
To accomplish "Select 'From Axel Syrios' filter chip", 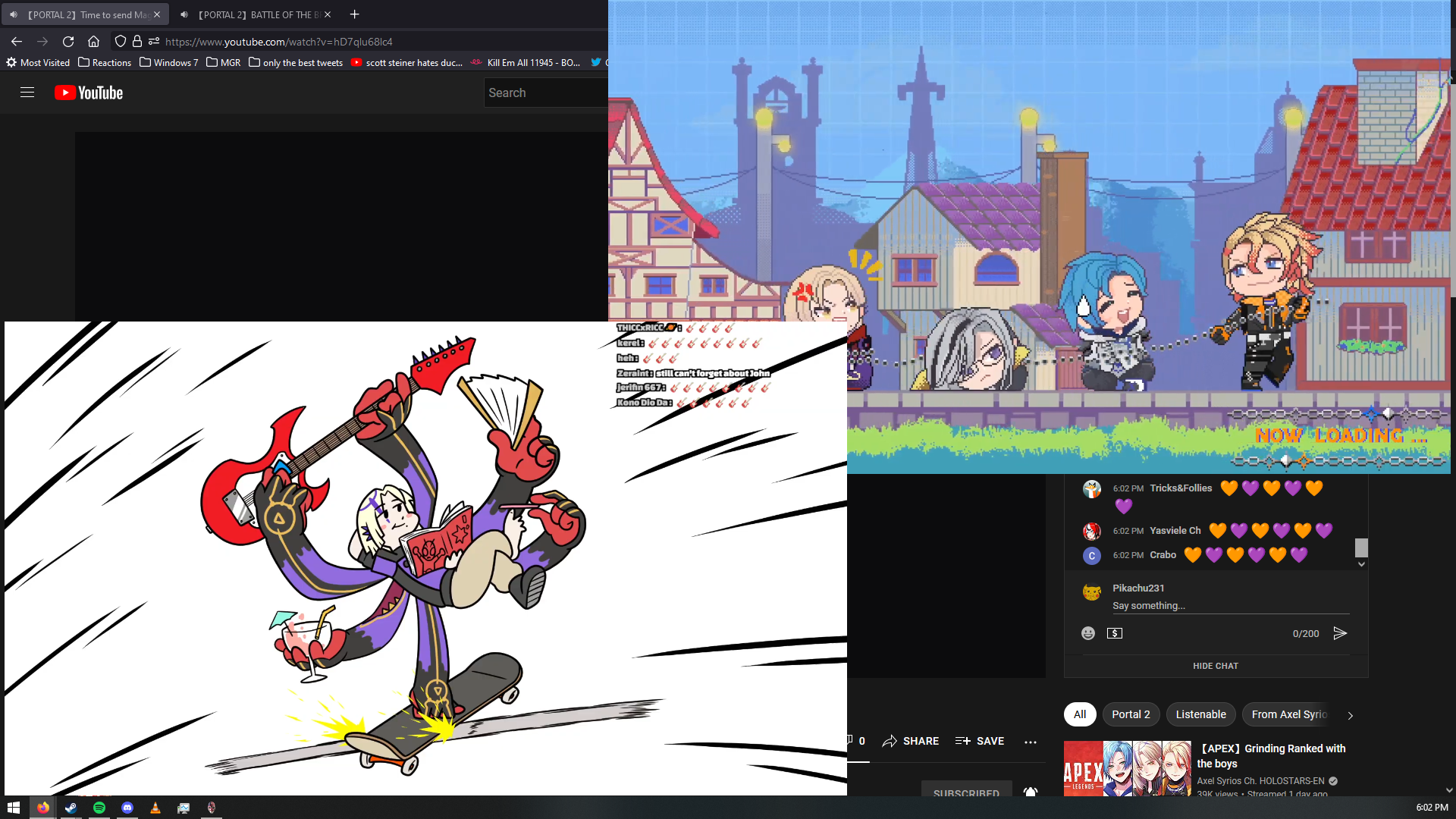I will click(x=1289, y=714).
